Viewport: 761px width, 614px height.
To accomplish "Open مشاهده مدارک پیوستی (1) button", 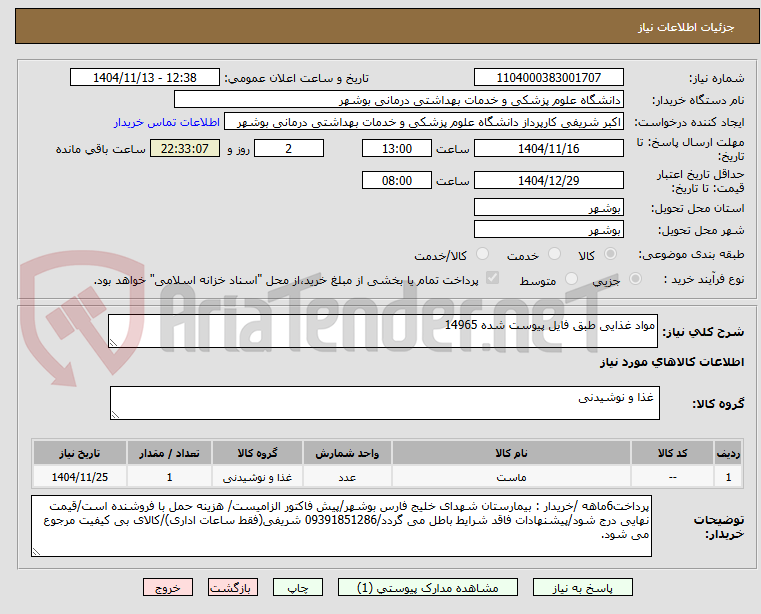I will [428, 587].
